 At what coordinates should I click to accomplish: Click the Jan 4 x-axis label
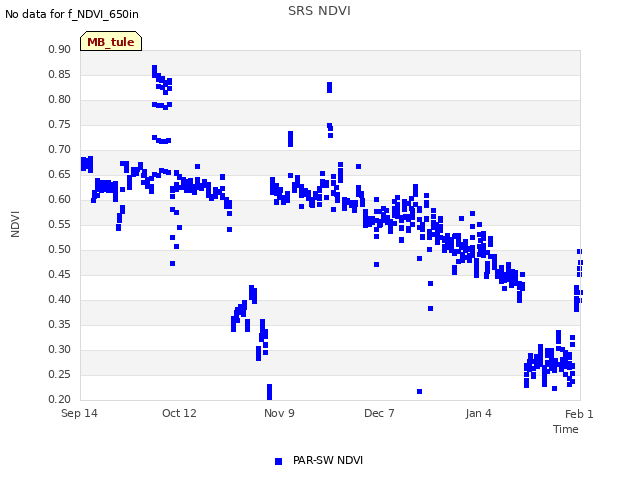tap(478, 413)
